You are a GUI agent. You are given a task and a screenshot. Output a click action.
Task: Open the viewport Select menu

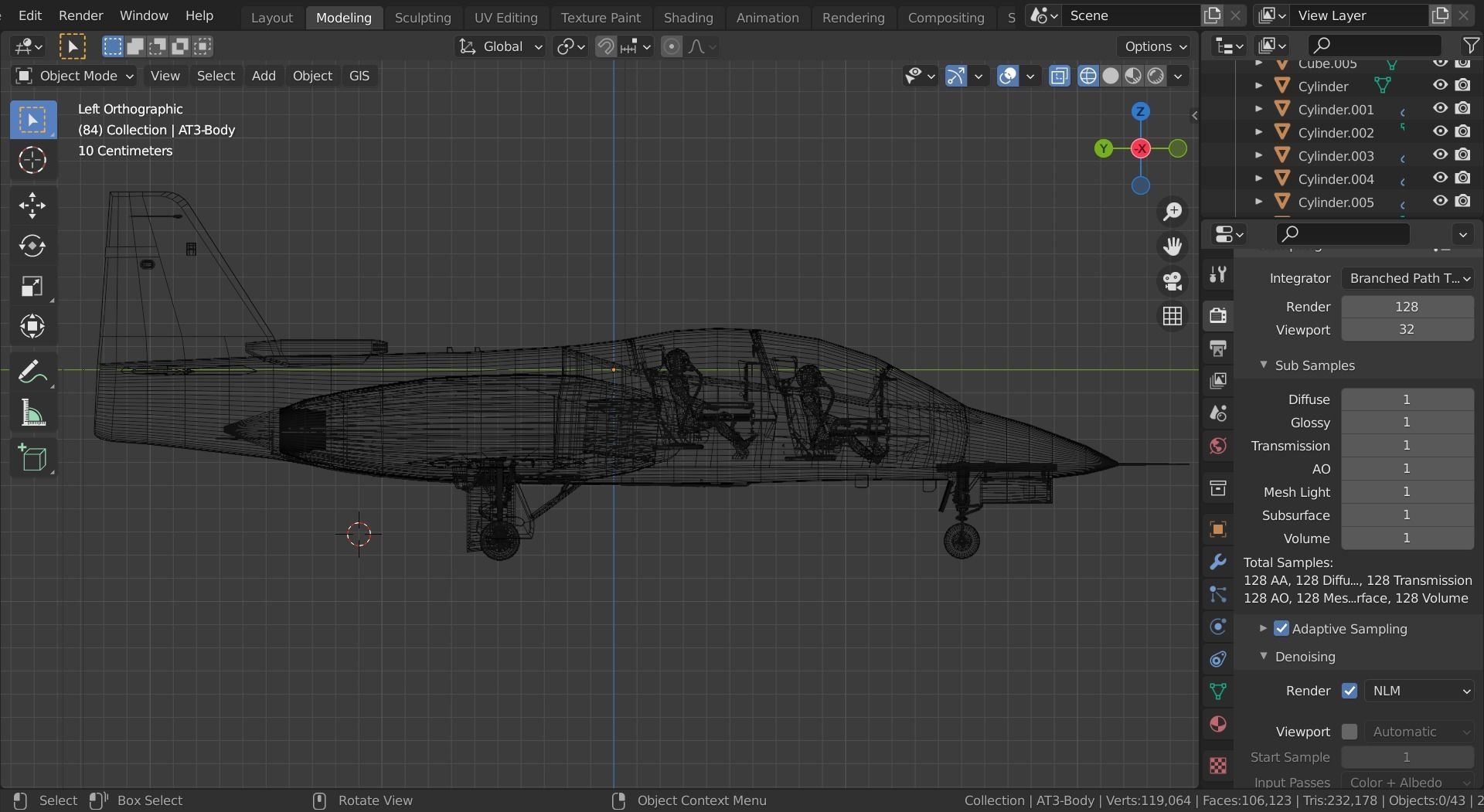click(x=216, y=76)
